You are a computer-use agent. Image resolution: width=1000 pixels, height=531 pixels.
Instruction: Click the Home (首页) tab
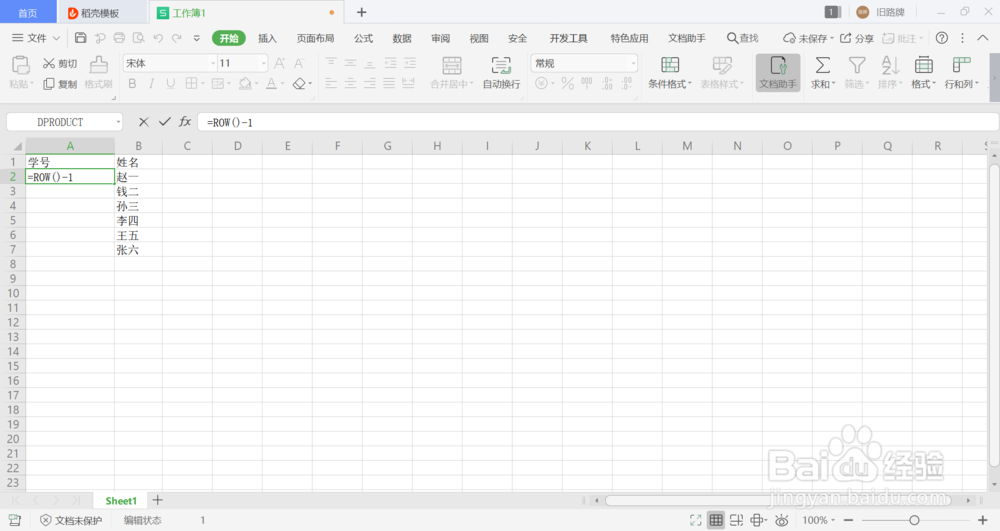(27, 13)
